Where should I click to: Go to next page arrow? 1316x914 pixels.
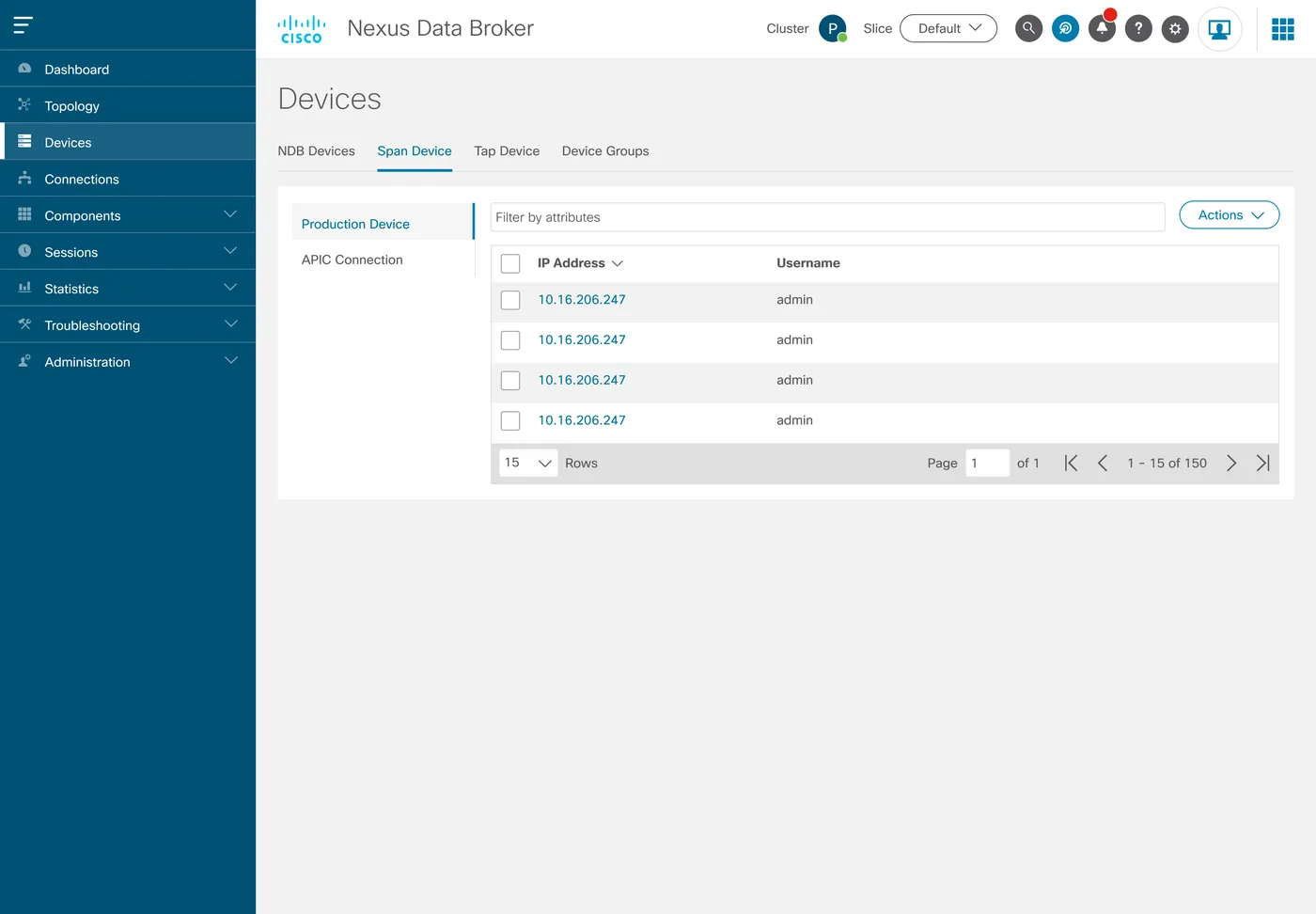(x=1231, y=463)
